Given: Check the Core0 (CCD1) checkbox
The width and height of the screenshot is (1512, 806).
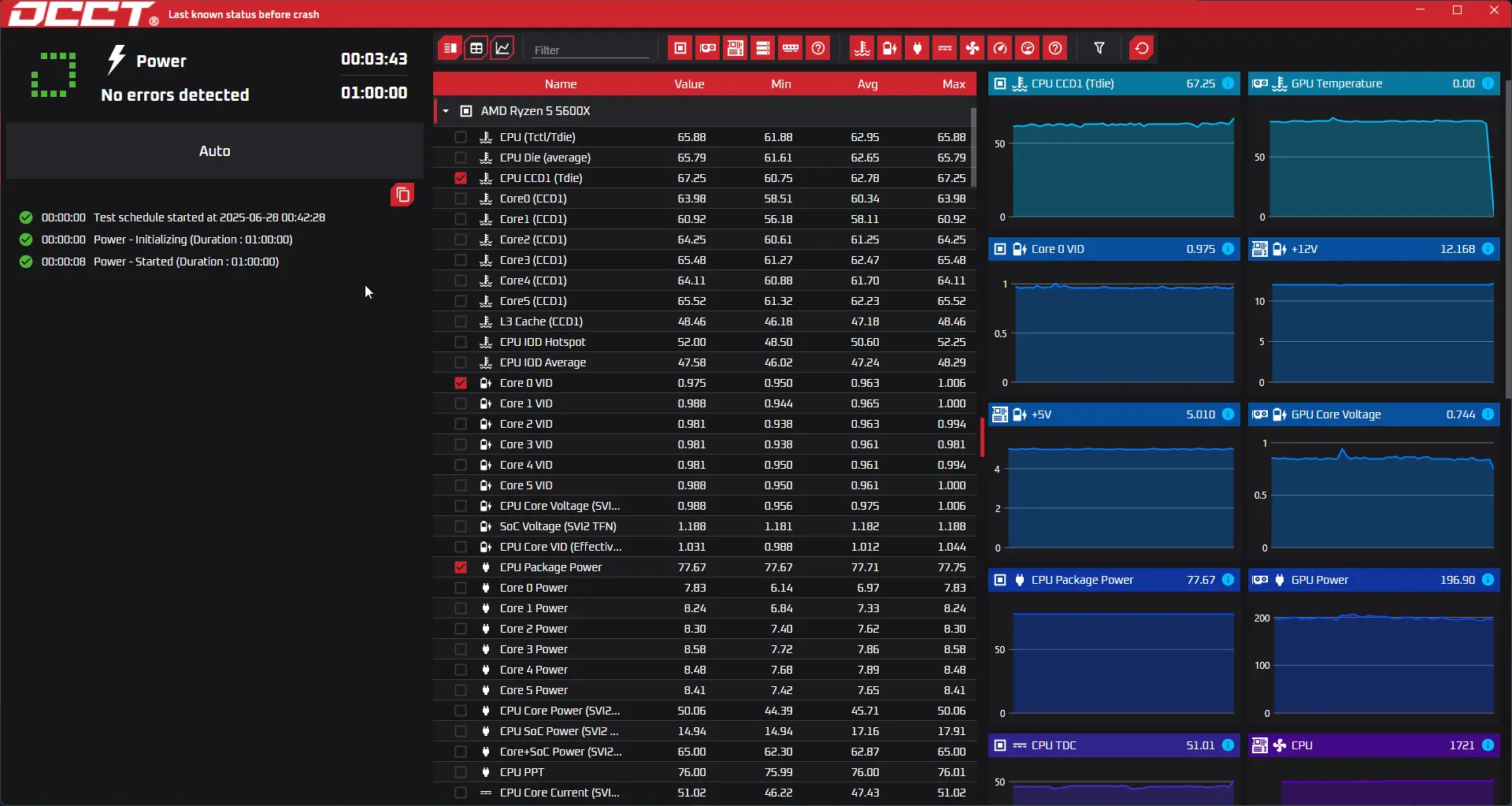Looking at the screenshot, I should point(461,199).
